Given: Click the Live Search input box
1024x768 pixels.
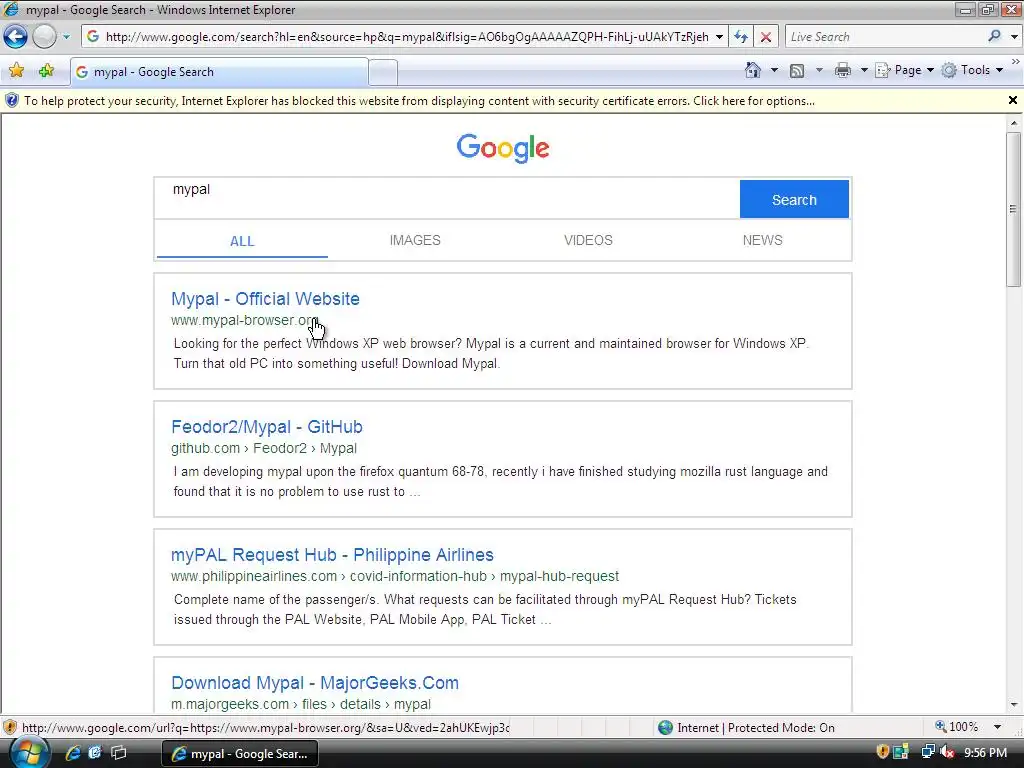Looking at the screenshot, I should pyautogui.click(x=885, y=37).
